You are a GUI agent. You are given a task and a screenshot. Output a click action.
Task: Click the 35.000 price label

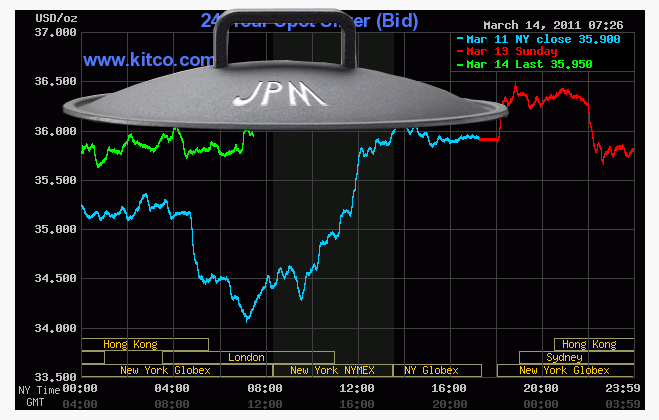click(x=55, y=230)
